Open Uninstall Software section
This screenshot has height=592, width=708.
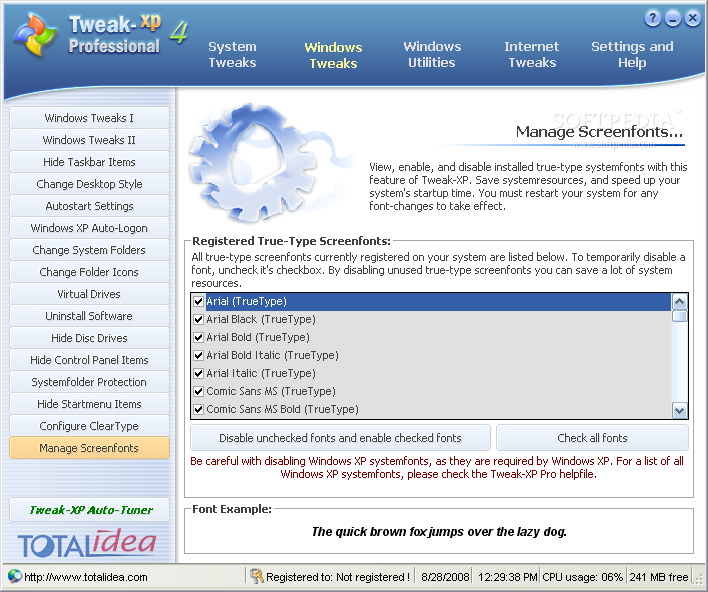click(x=89, y=316)
